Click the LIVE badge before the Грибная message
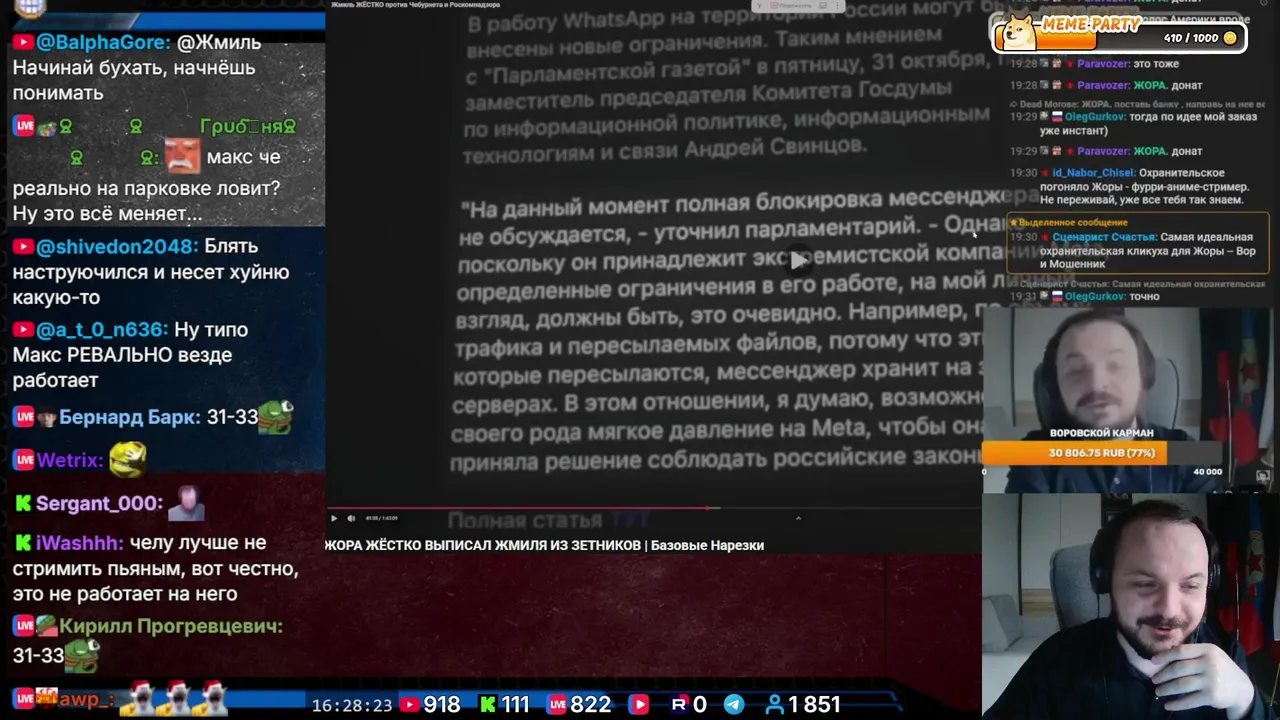Viewport: 1280px width, 720px height. (x=24, y=126)
